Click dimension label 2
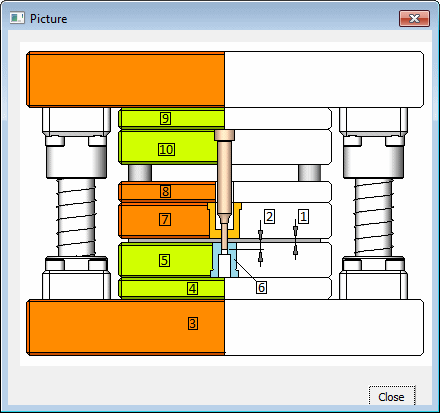The height and width of the screenshot is (413, 440). pos(270,216)
